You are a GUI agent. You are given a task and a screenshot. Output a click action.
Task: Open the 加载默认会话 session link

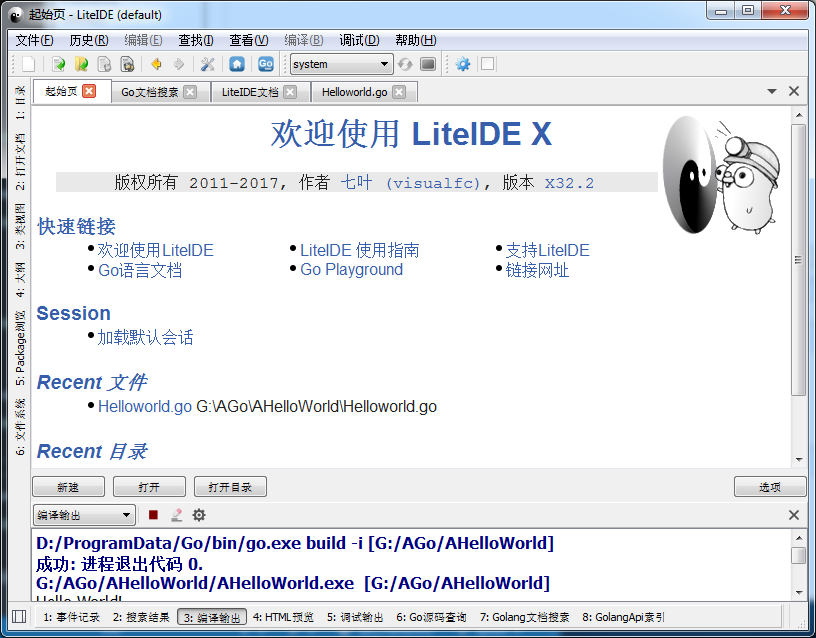tap(145, 337)
